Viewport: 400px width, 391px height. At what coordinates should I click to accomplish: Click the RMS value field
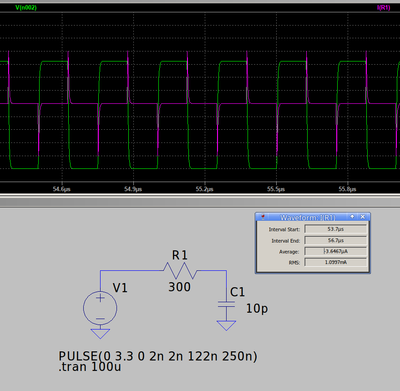[x=335, y=262]
